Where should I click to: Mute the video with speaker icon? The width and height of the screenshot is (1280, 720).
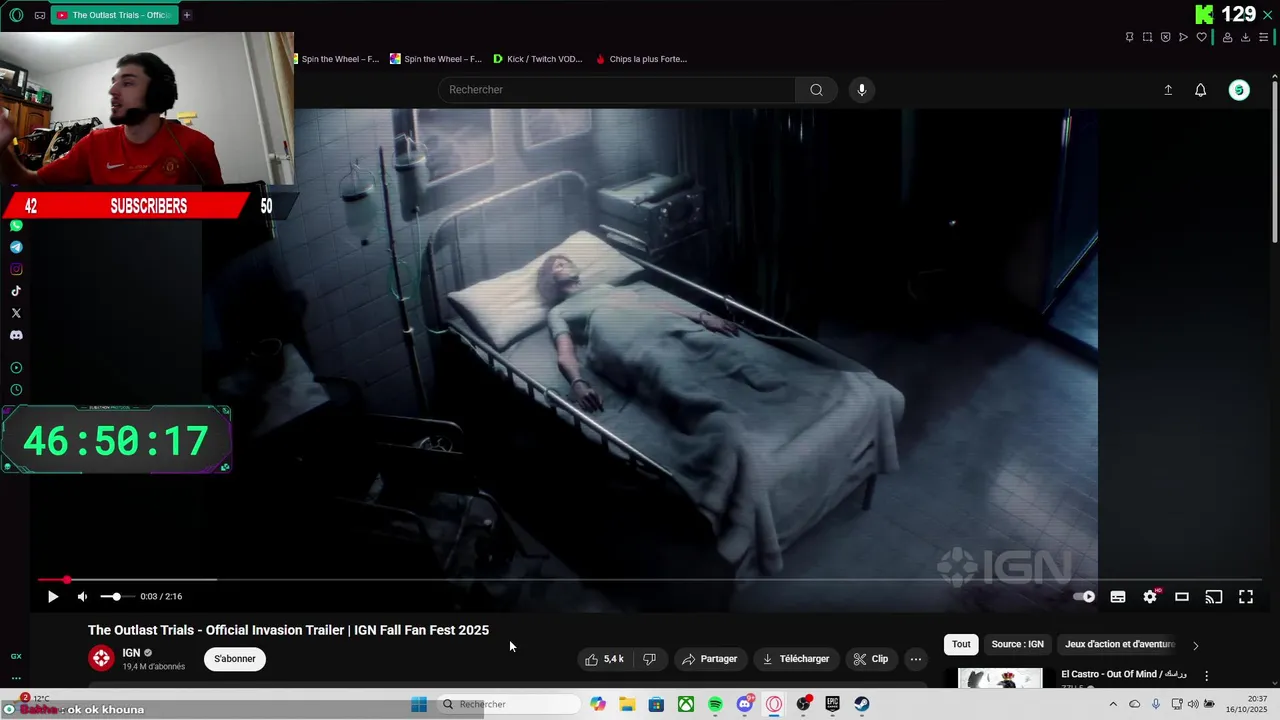tap(82, 597)
